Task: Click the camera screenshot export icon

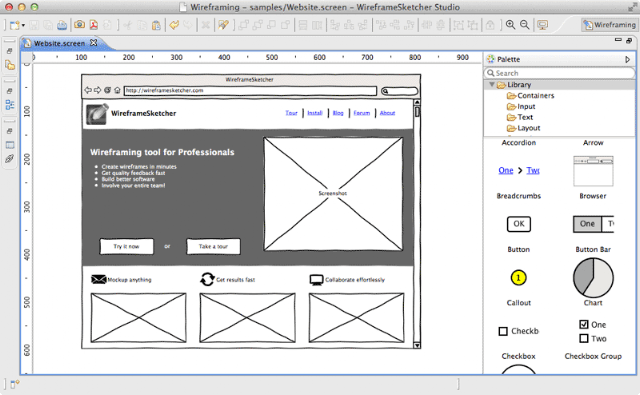Action: pos(80,25)
